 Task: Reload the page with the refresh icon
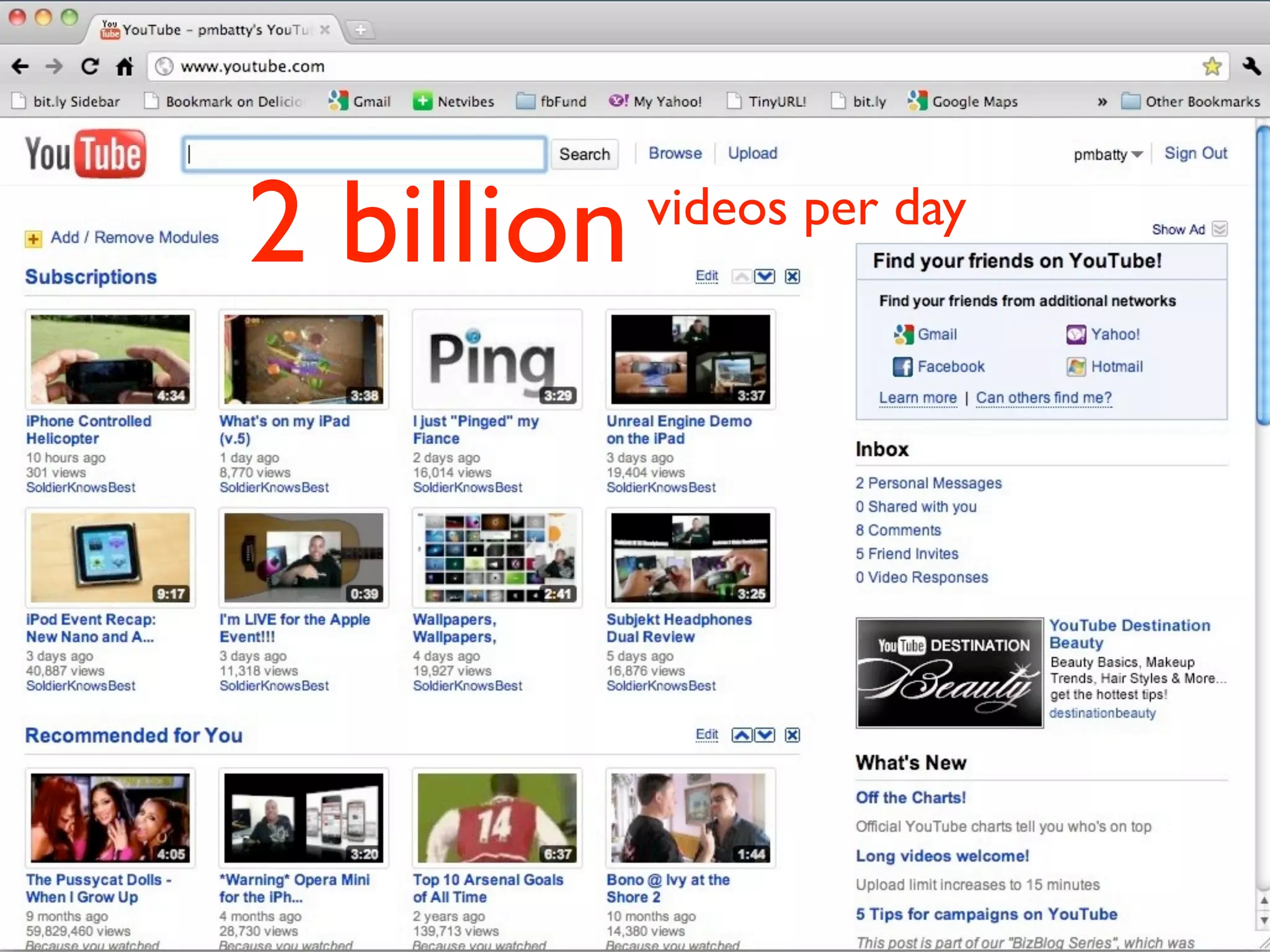click(x=90, y=66)
